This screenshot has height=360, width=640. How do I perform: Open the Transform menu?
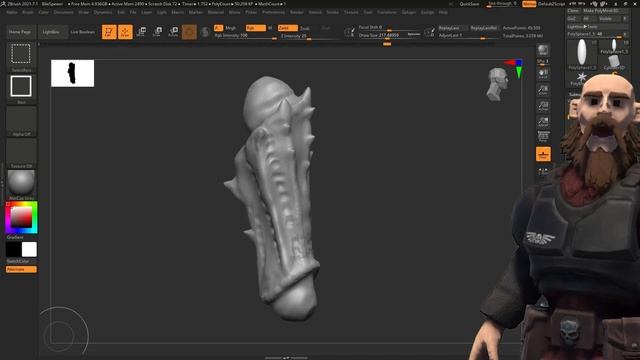tap(387, 12)
